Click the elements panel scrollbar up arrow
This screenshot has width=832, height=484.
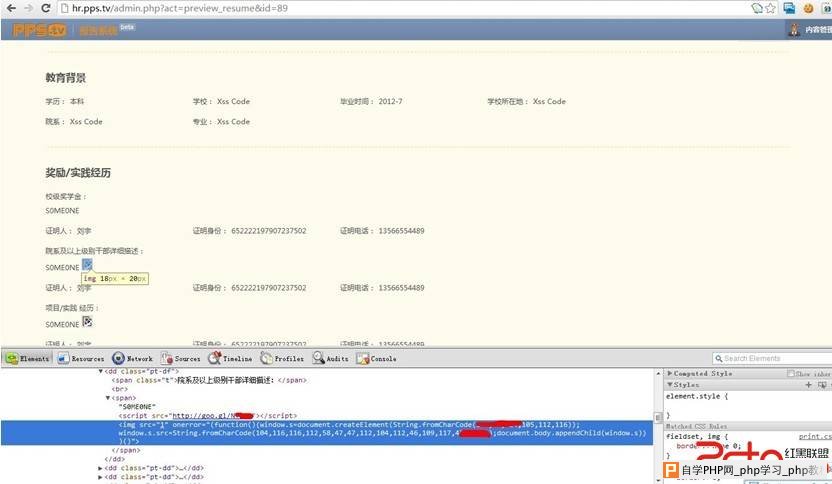point(658,374)
